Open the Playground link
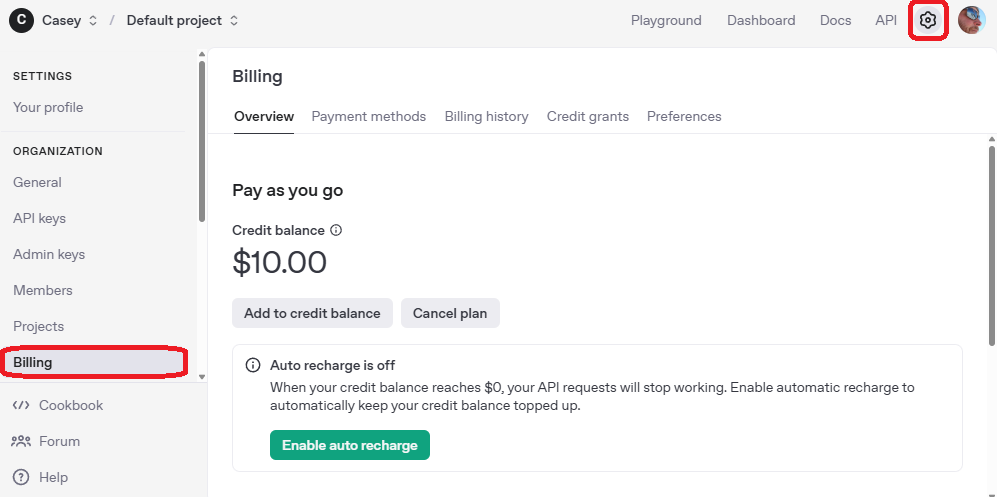 666,20
